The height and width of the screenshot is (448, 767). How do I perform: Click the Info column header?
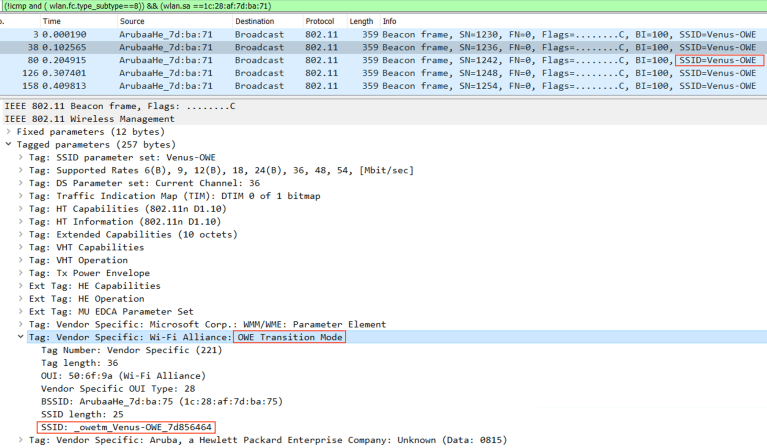[390, 21]
